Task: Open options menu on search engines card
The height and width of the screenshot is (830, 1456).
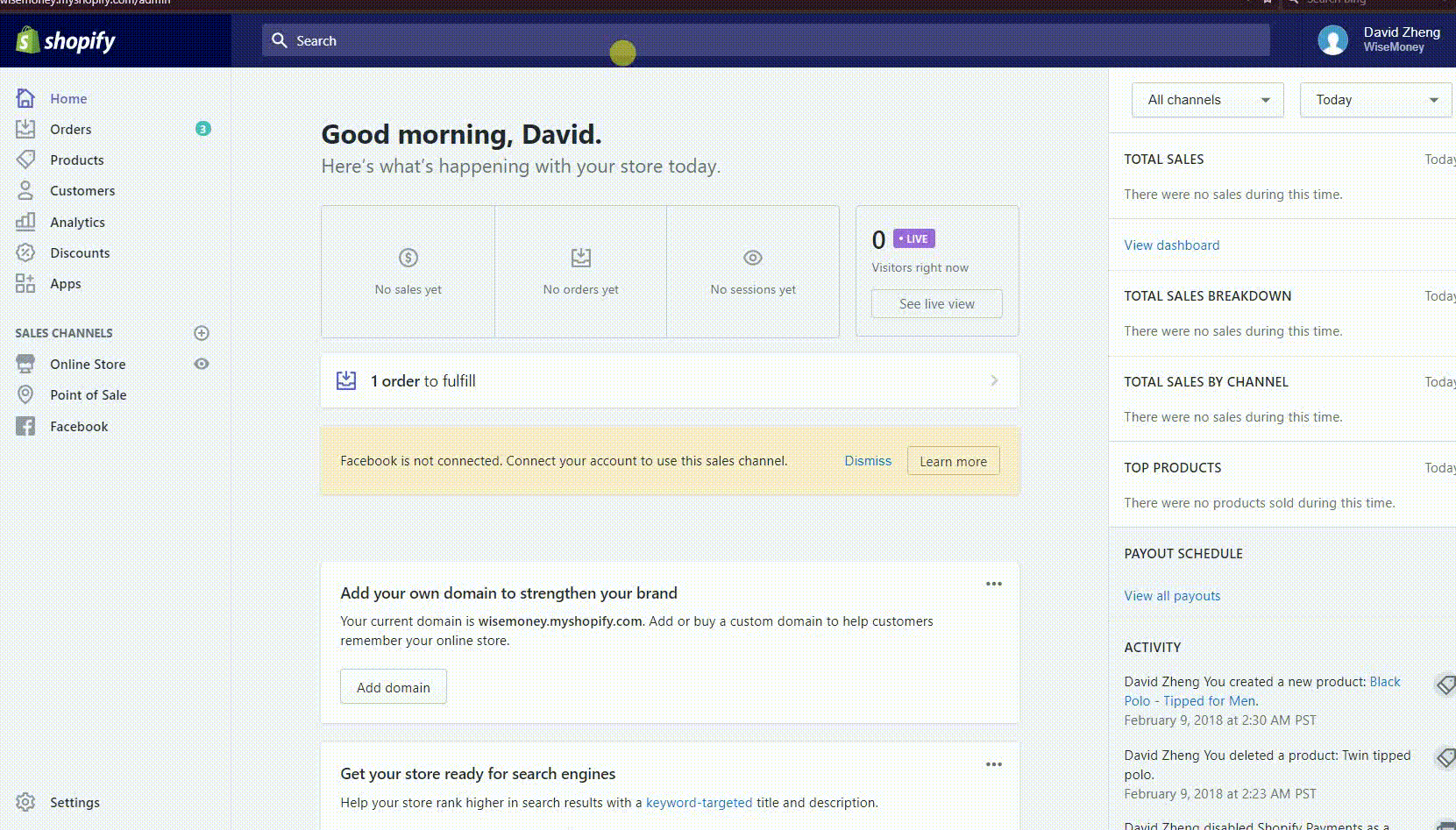Action: 993,764
